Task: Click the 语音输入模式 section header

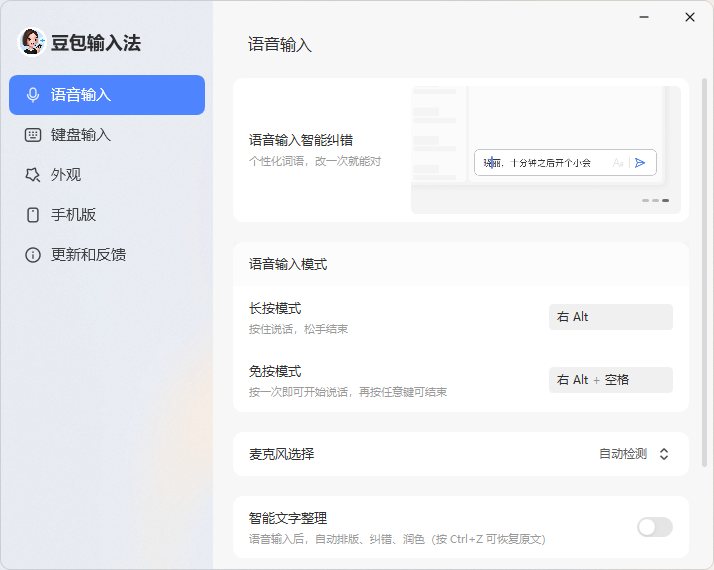Action: click(x=288, y=264)
